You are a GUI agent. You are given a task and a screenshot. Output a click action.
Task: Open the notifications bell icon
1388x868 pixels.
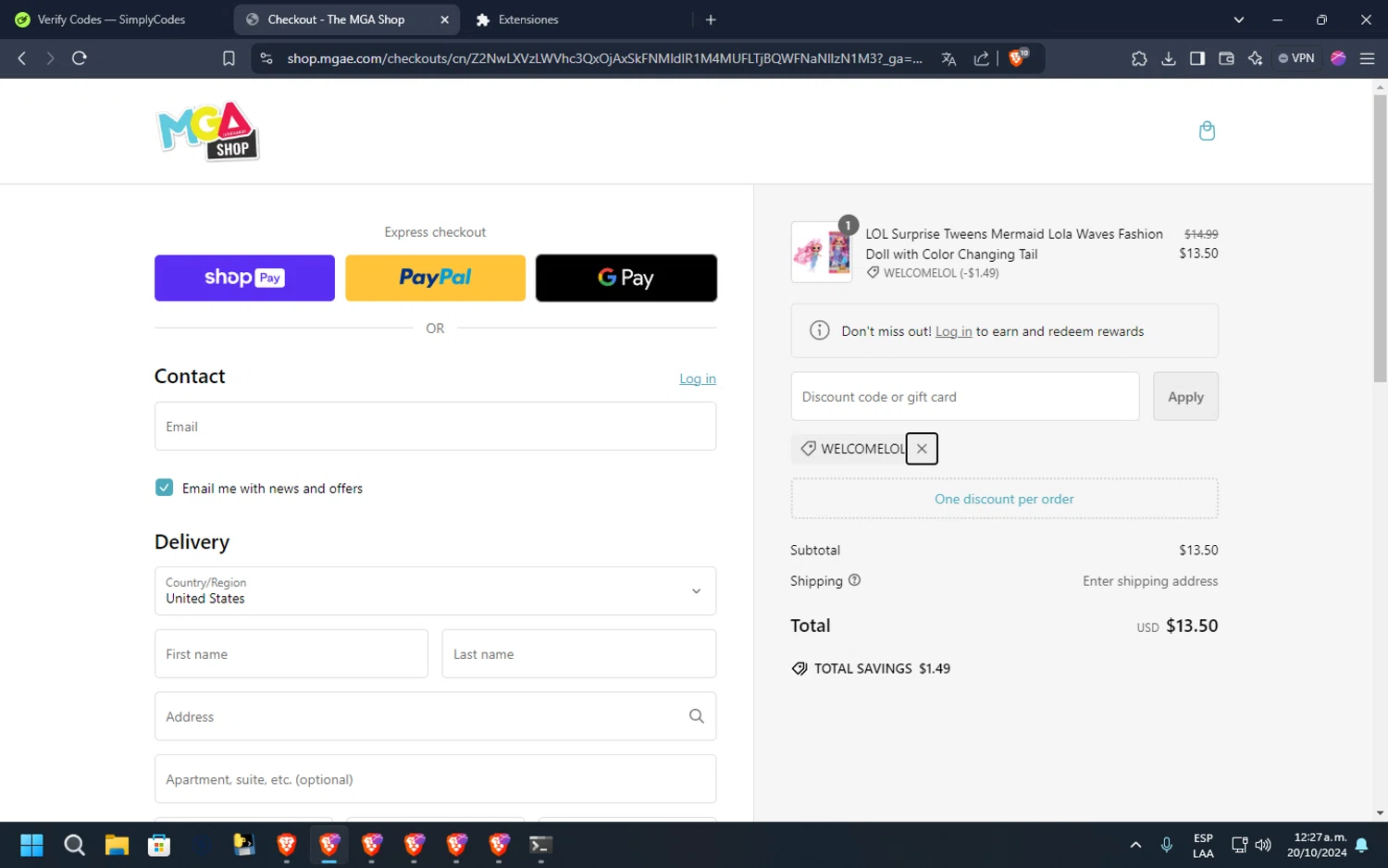click(x=1362, y=845)
